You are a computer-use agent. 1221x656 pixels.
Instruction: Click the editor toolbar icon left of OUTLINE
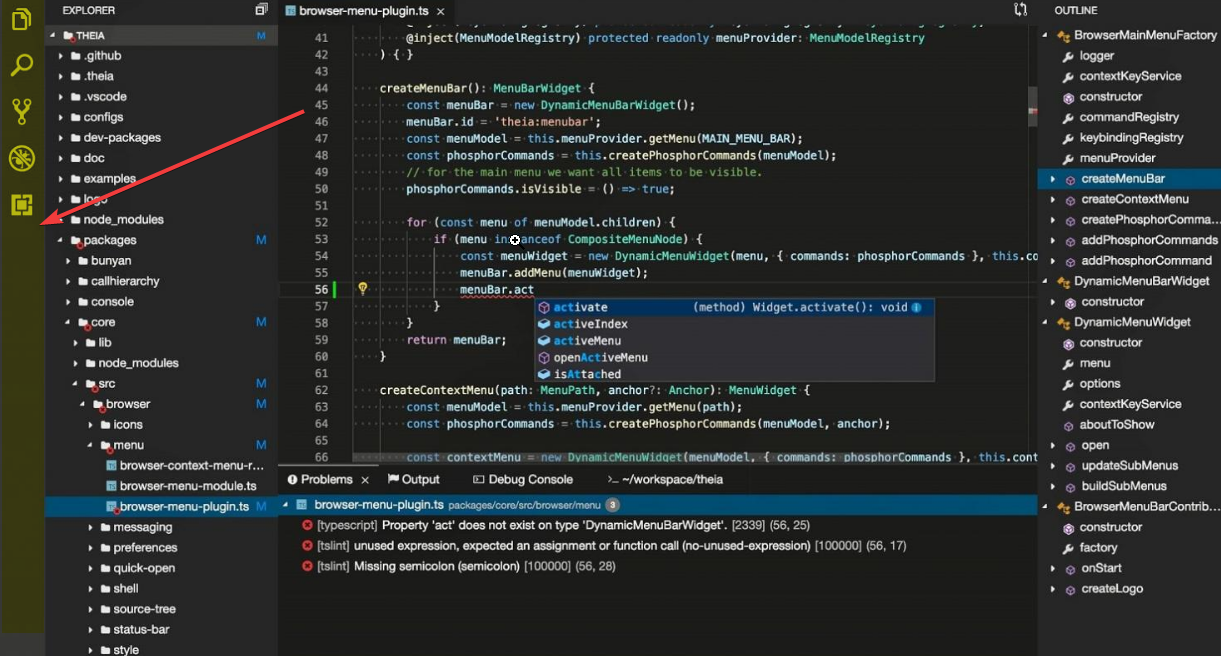[1020, 10]
